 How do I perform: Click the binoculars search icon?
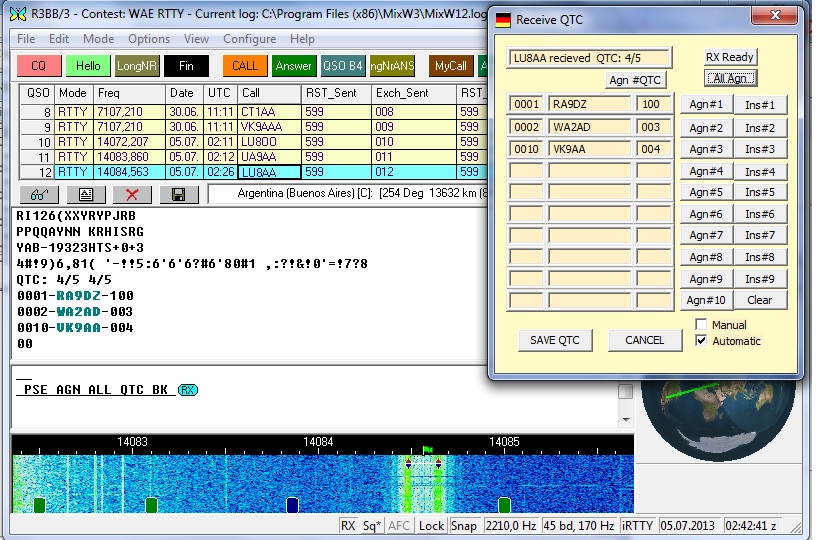pyautogui.click(x=40, y=194)
